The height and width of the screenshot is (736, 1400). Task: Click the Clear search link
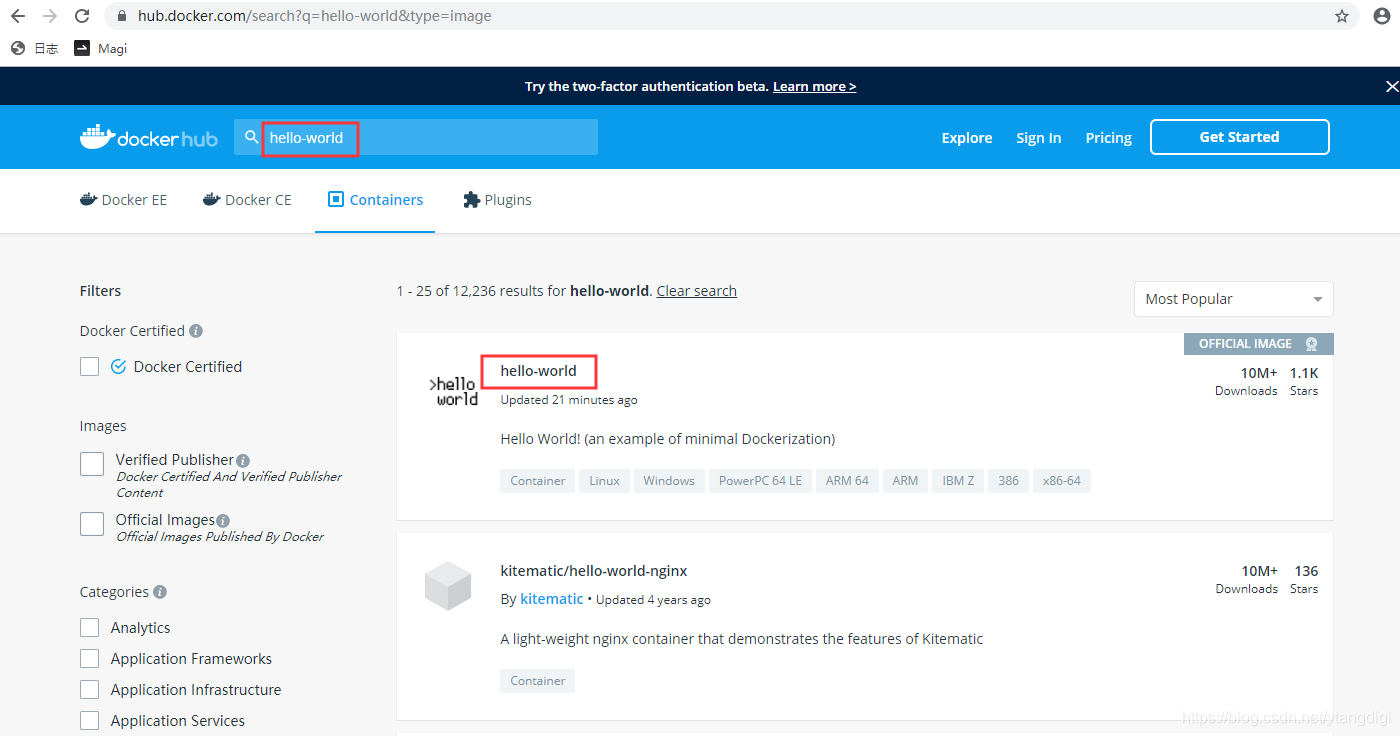point(697,291)
